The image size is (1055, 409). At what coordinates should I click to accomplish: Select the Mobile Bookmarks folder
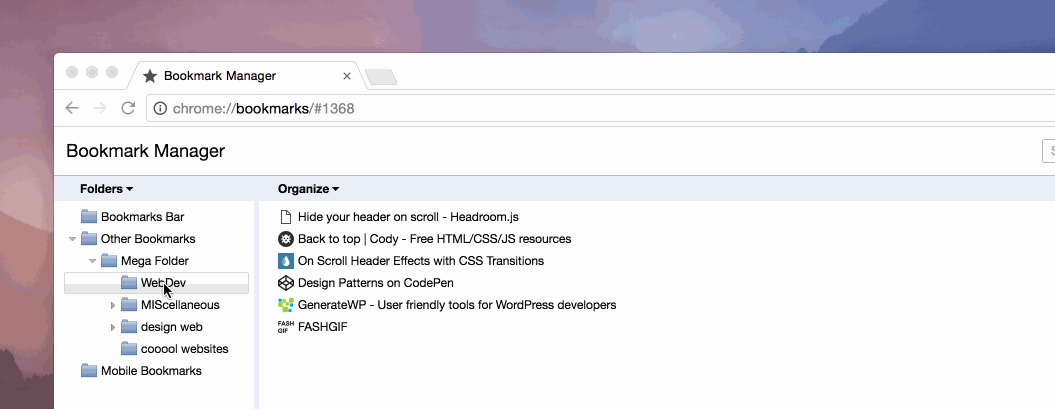pyautogui.click(x=151, y=371)
